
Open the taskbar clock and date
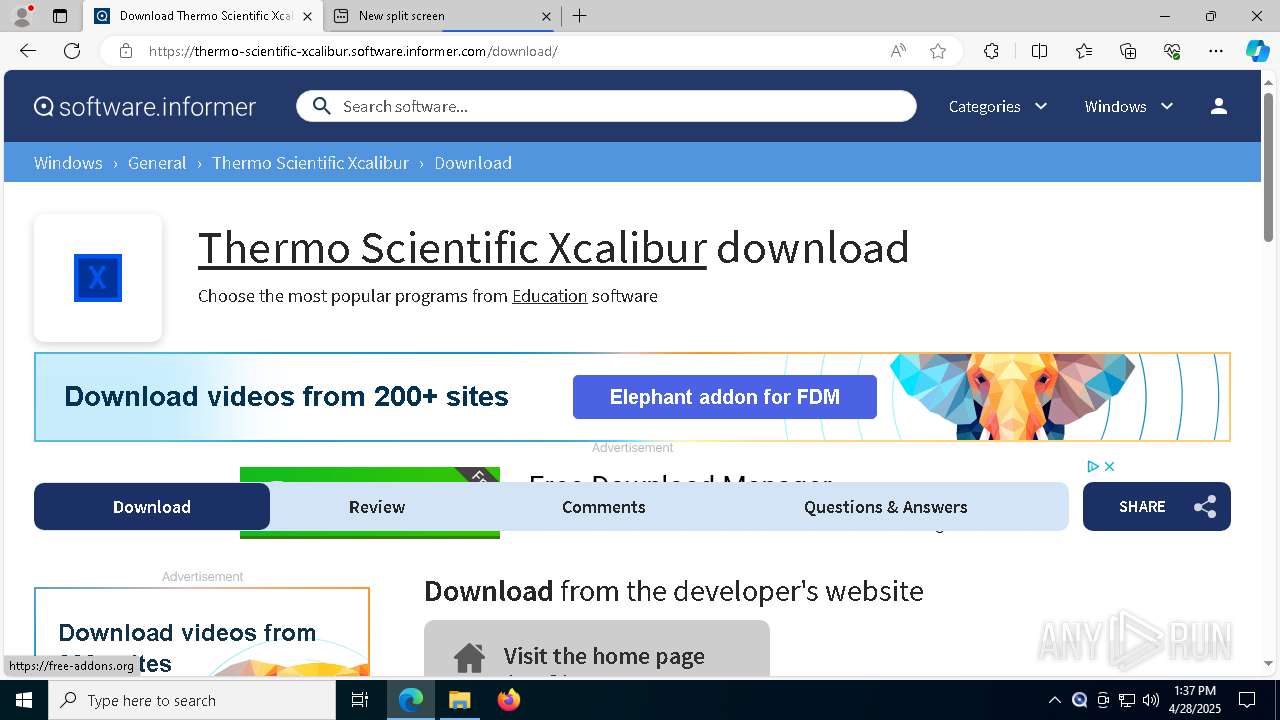click(1195, 700)
